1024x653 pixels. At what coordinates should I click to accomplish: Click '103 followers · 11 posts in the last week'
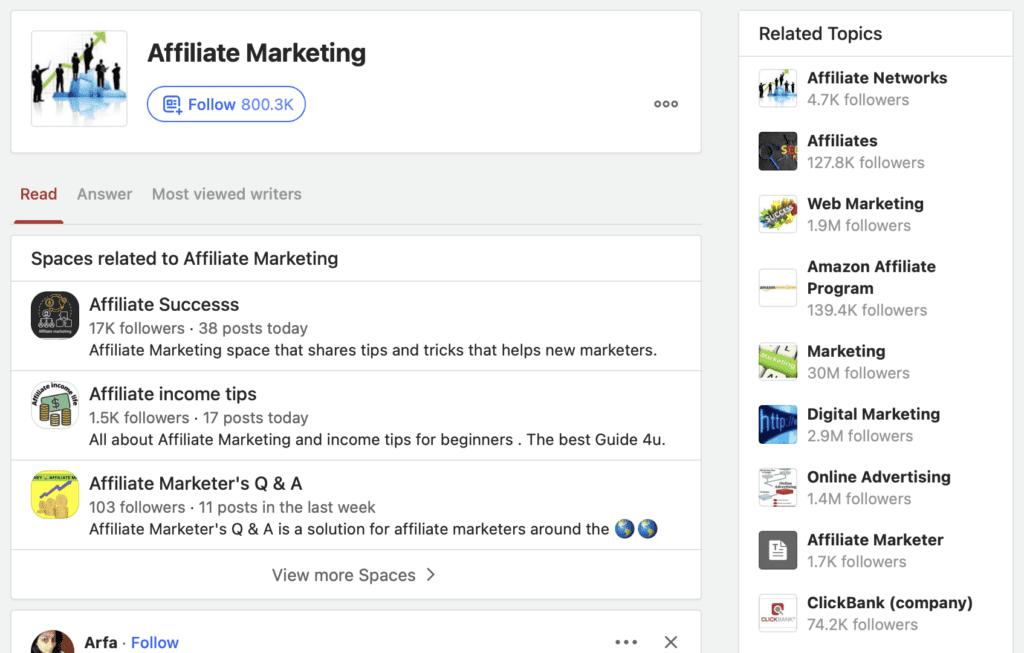pyautogui.click(x=232, y=507)
